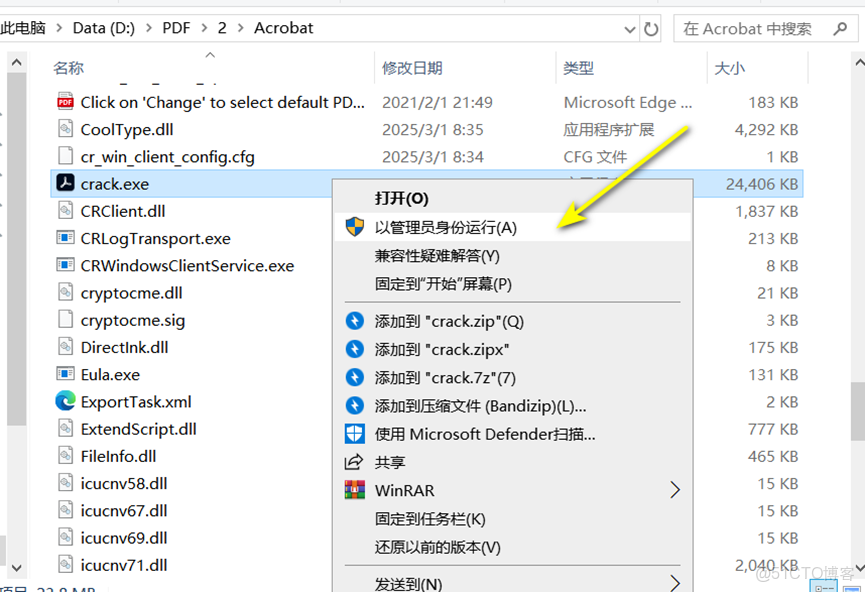Navigate to Data (D:) via breadcrumb
The image size is (865, 592).
[106, 28]
